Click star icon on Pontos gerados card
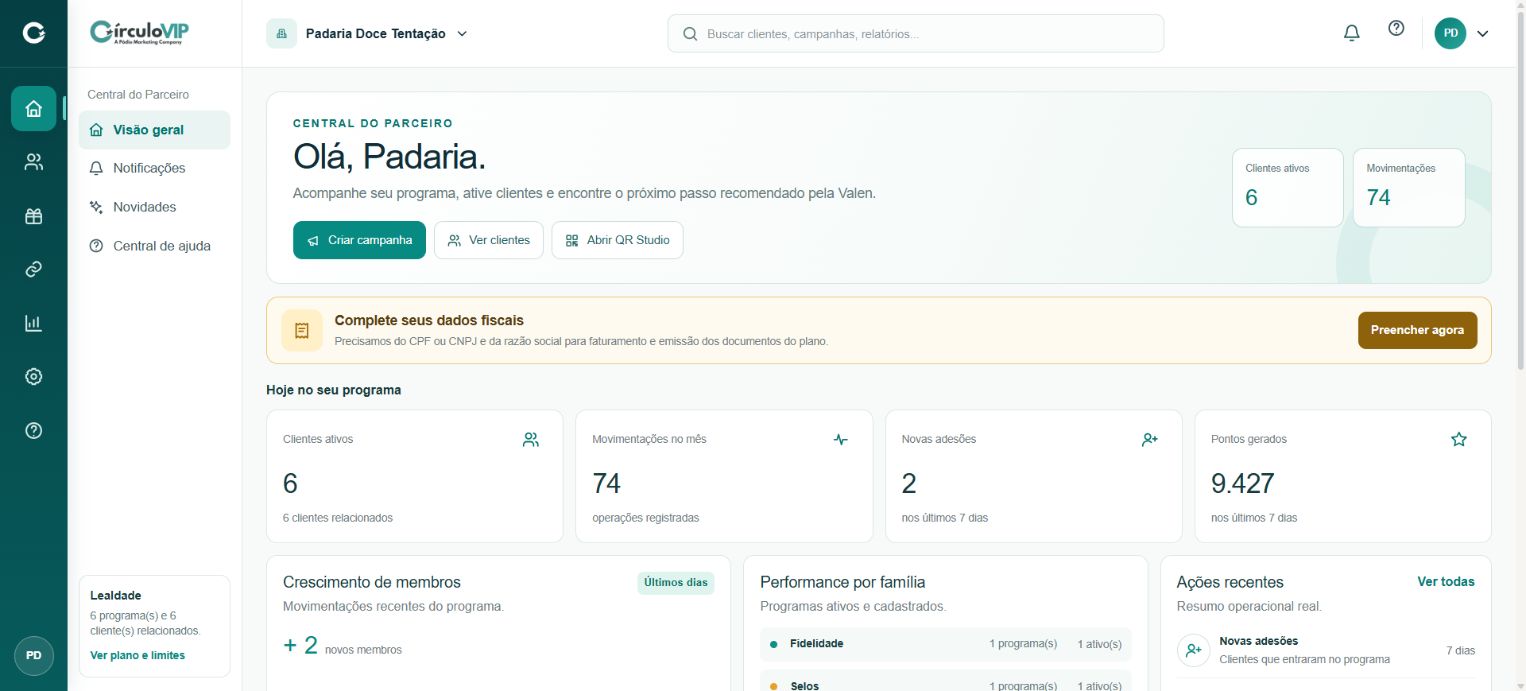 pos(1459,439)
